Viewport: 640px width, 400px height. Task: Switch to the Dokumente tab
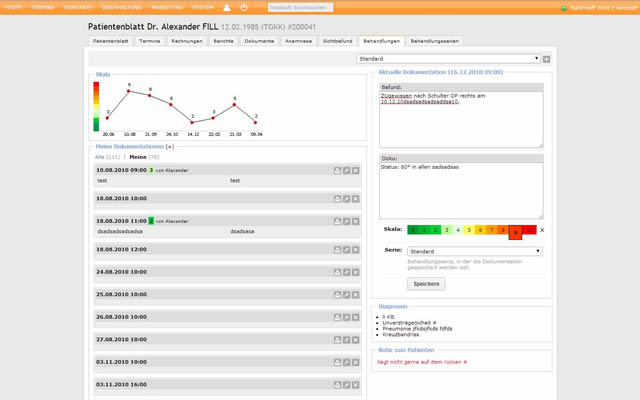[x=259, y=41]
